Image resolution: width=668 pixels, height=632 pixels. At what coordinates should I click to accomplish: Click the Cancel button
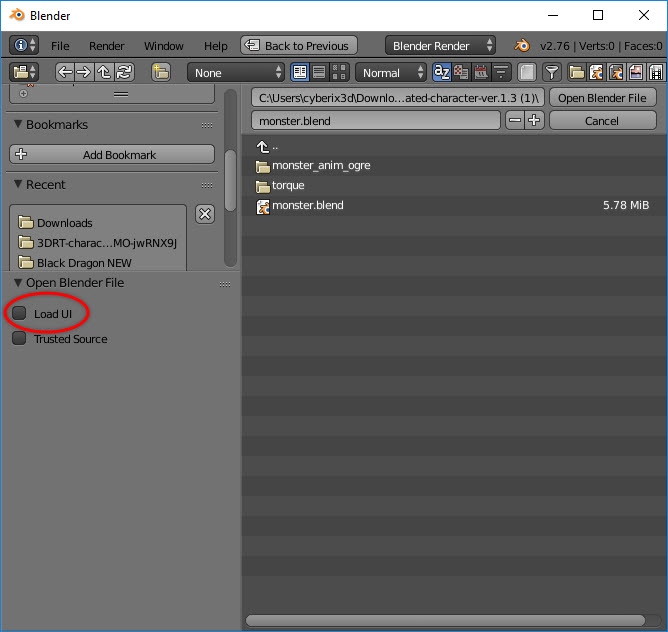point(602,121)
